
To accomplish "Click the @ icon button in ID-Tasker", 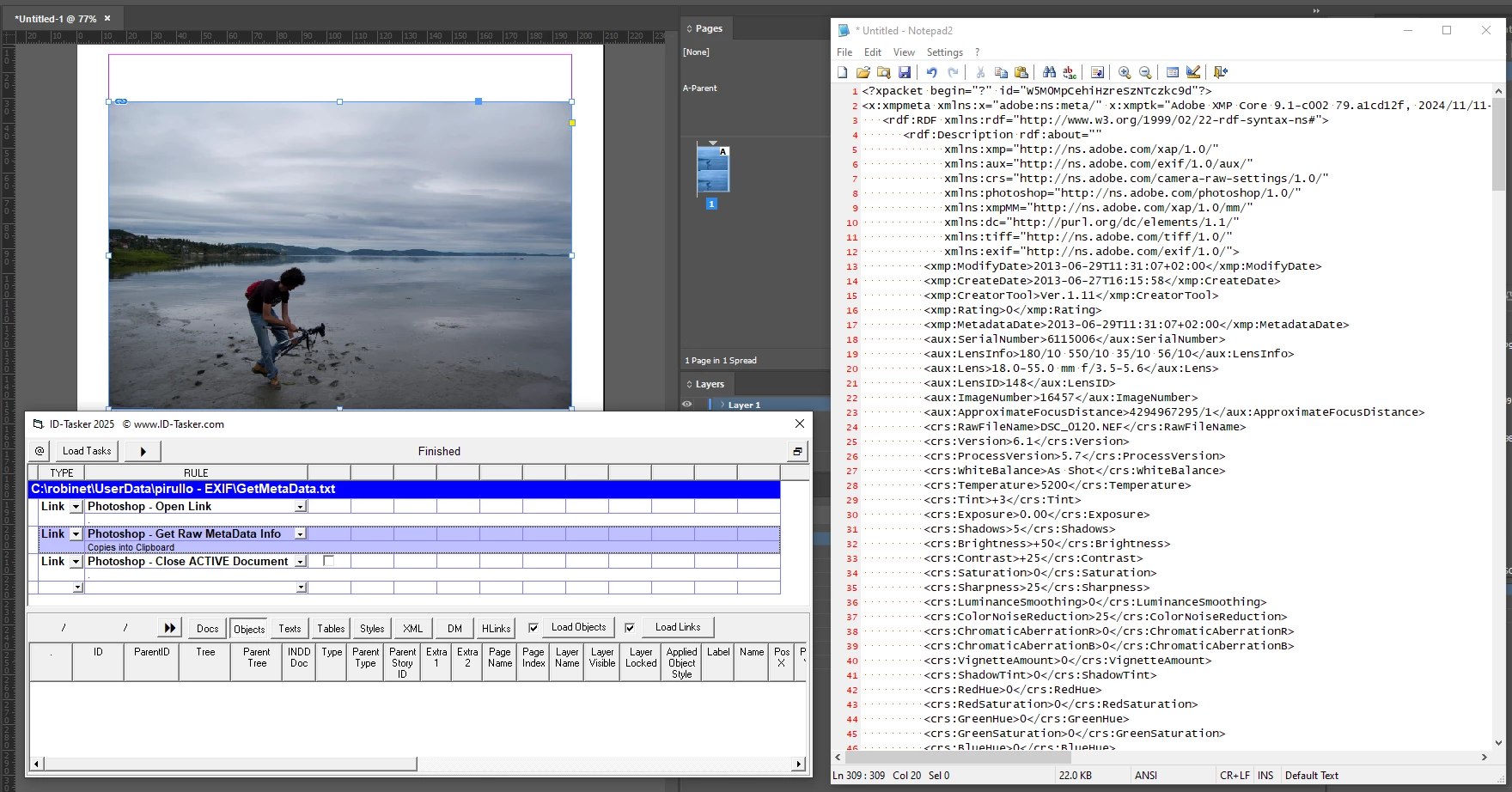I will [x=40, y=451].
